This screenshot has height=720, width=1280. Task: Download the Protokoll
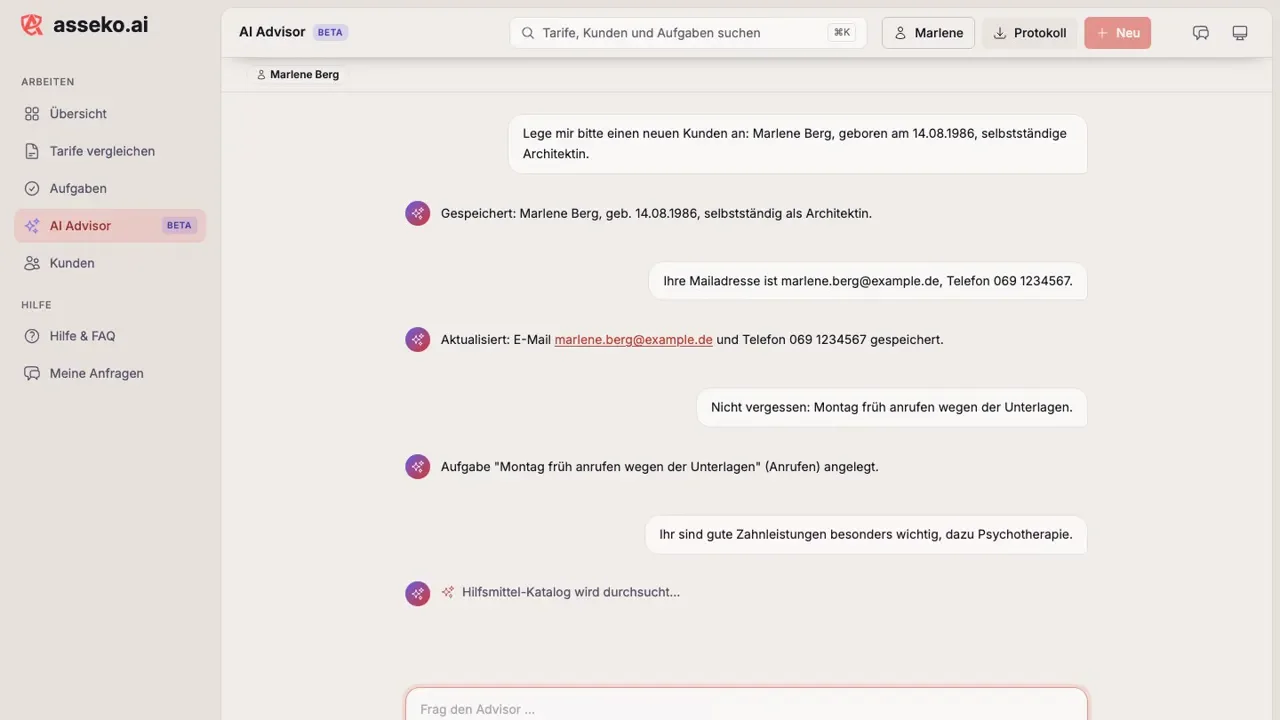click(x=1029, y=33)
